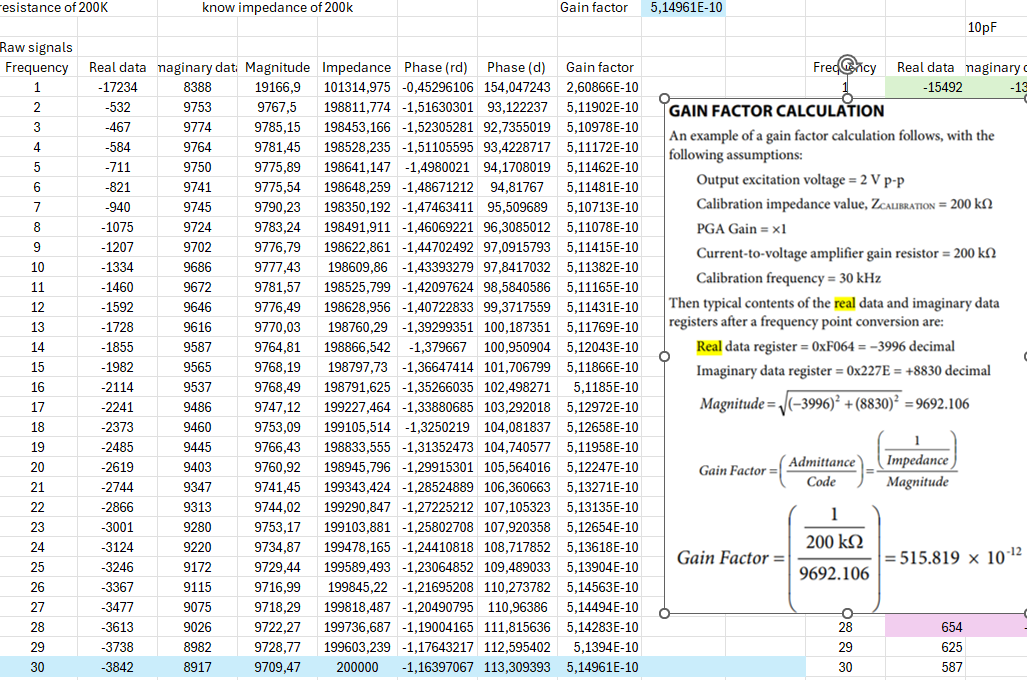Select the real data cell -2744
The width and height of the screenshot is (1027, 680).
118,487
